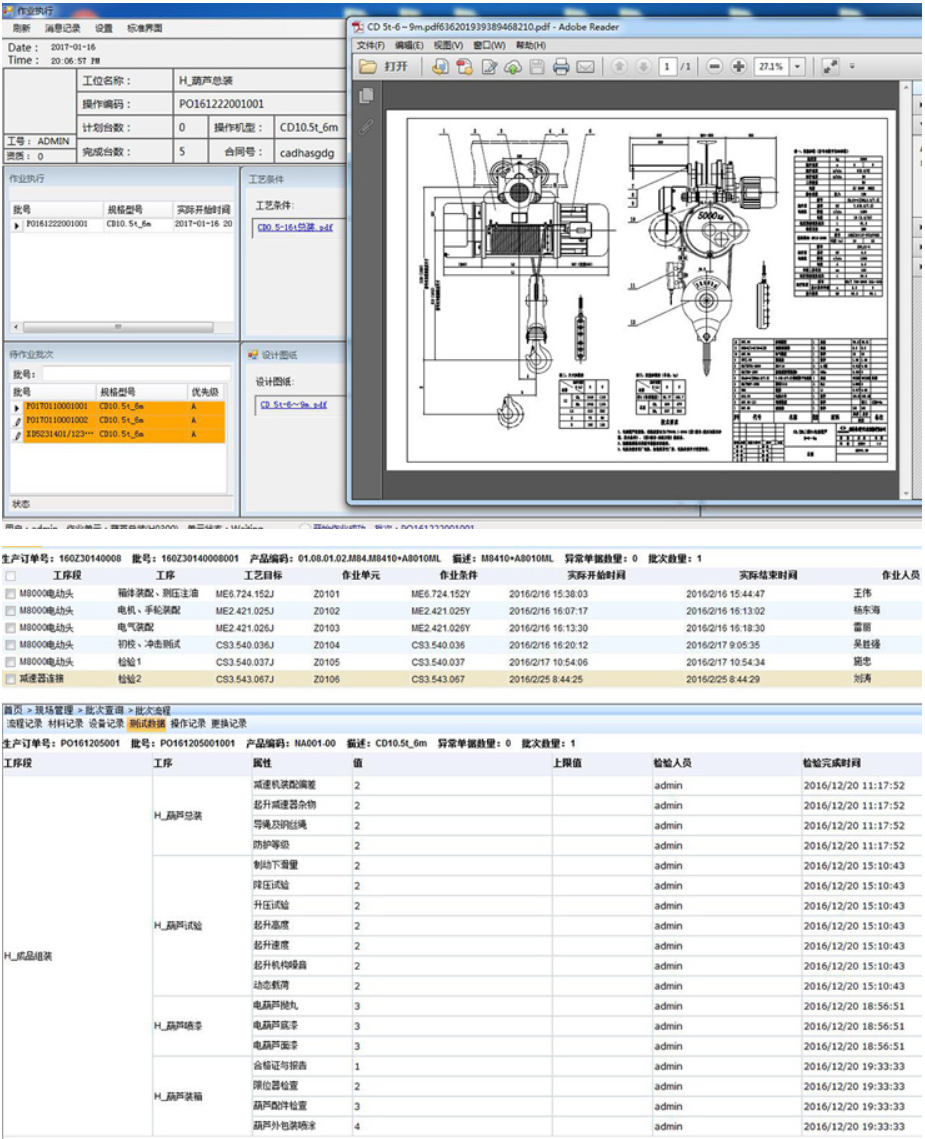Click the Print icon in Adobe Reader
This screenshot has height=1139, width=925.
tap(561, 67)
